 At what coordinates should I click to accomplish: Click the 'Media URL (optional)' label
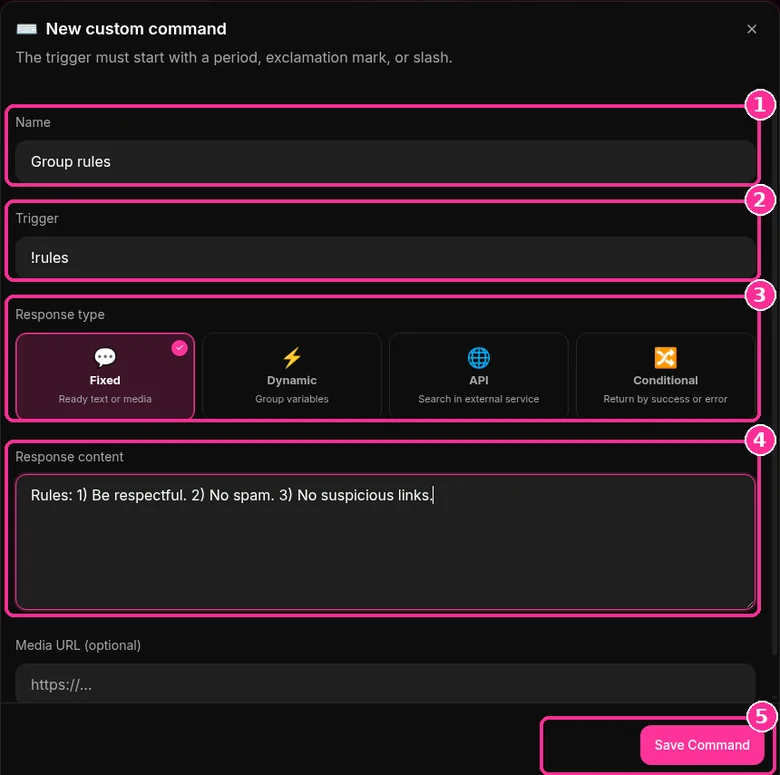(78, 645)
